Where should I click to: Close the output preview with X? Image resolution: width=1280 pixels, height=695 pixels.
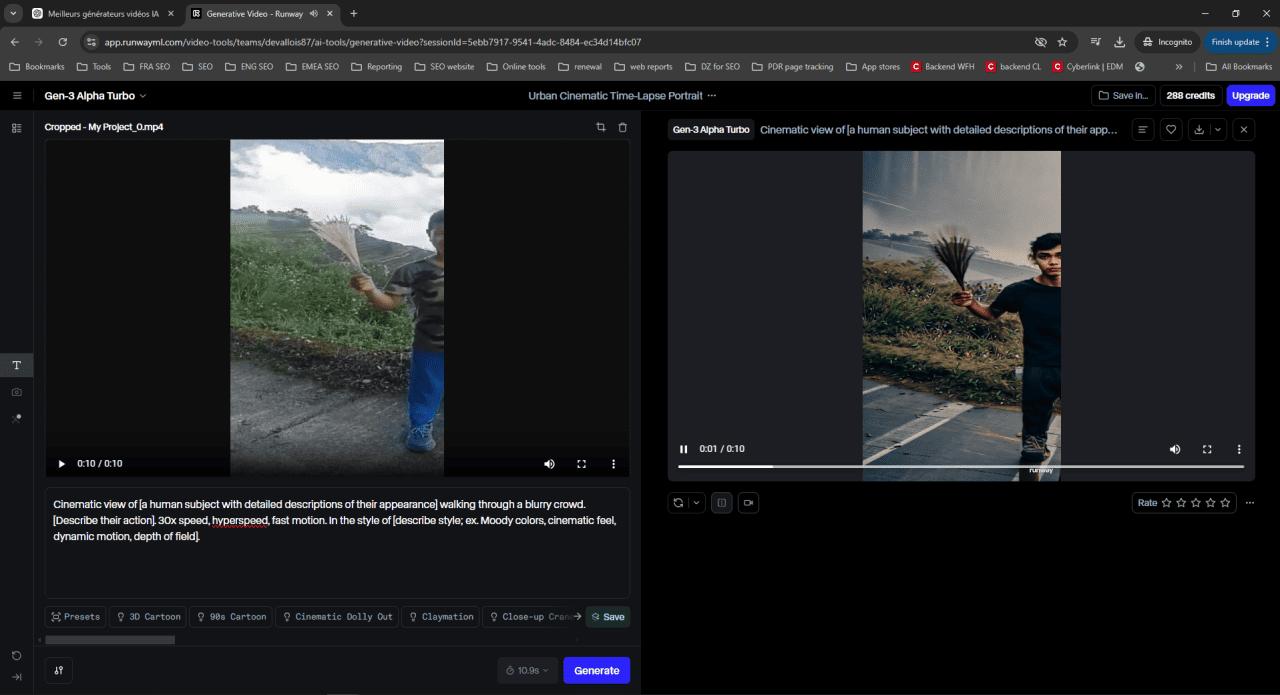tap(1244, 129)
